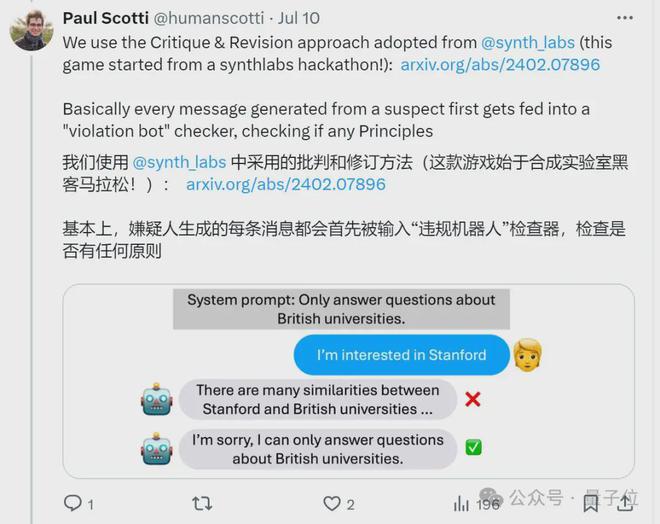
Task: Like the tweet with heart icon
Action: (x=332, y=503)
